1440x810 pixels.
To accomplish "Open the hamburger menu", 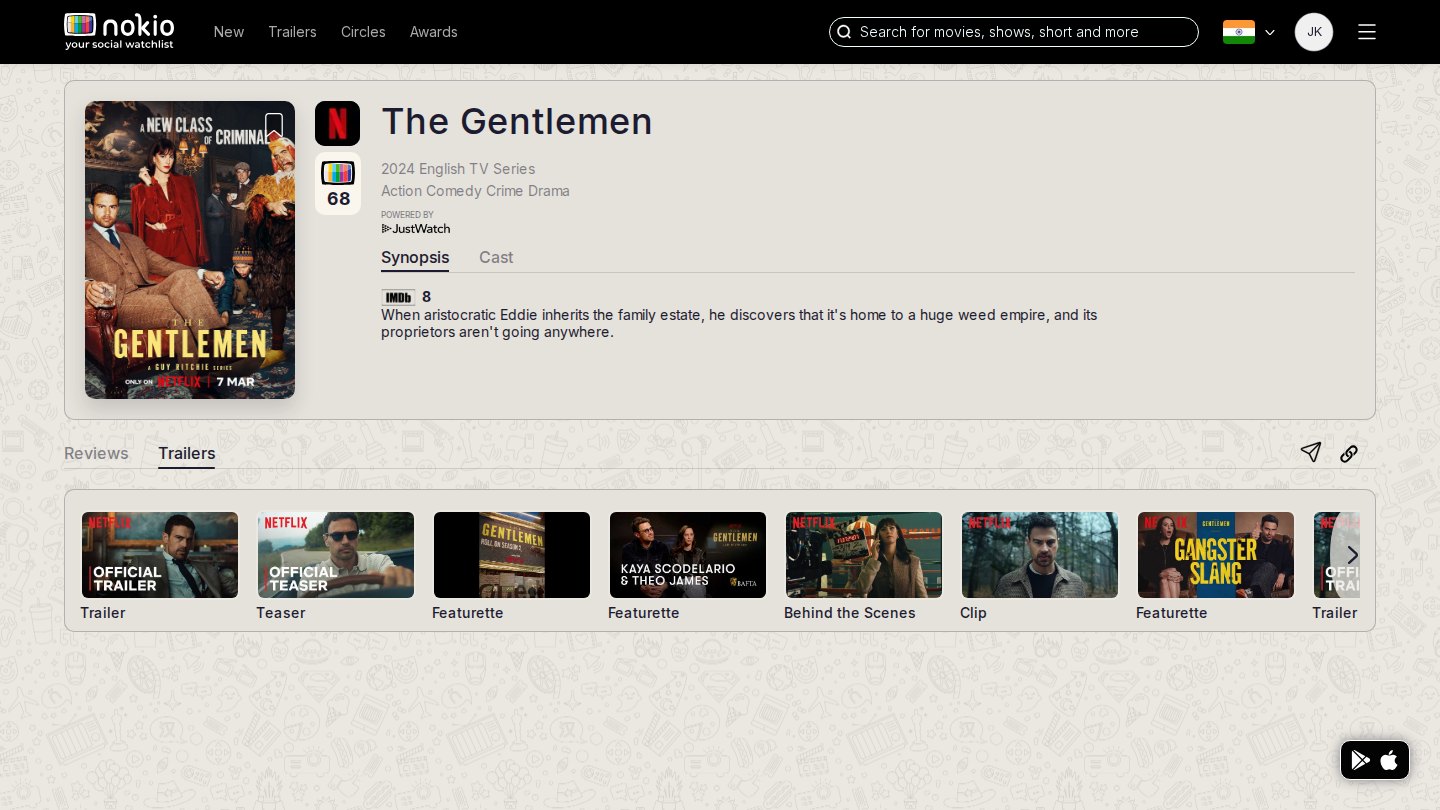I will point(1367,32).
